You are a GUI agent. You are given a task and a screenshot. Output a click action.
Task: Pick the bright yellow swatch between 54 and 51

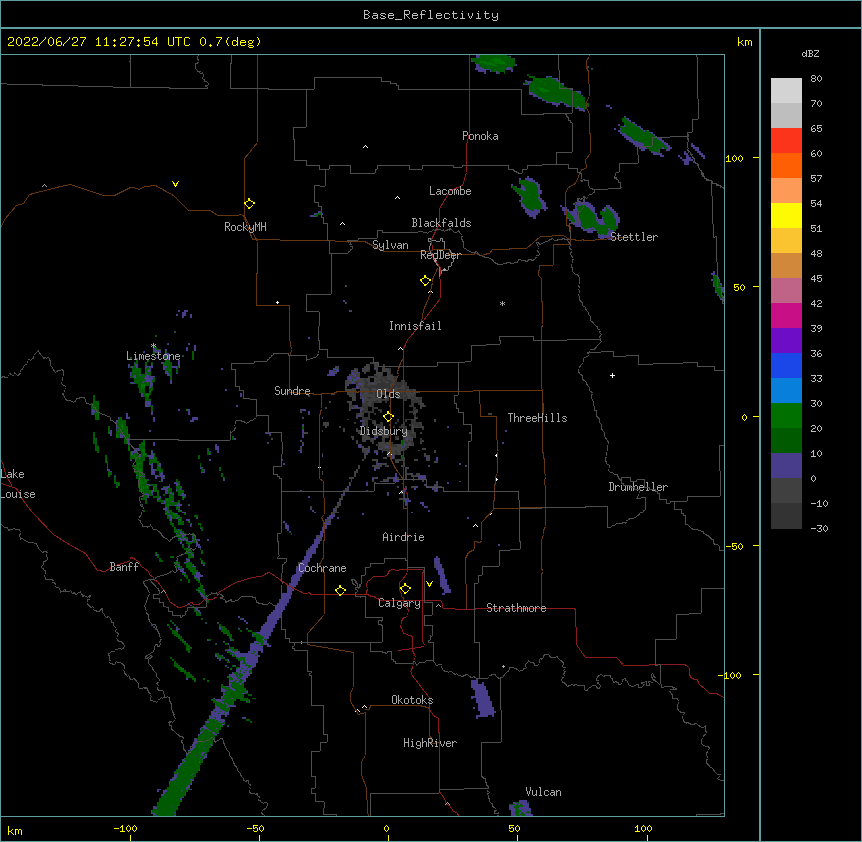(786, 215)
